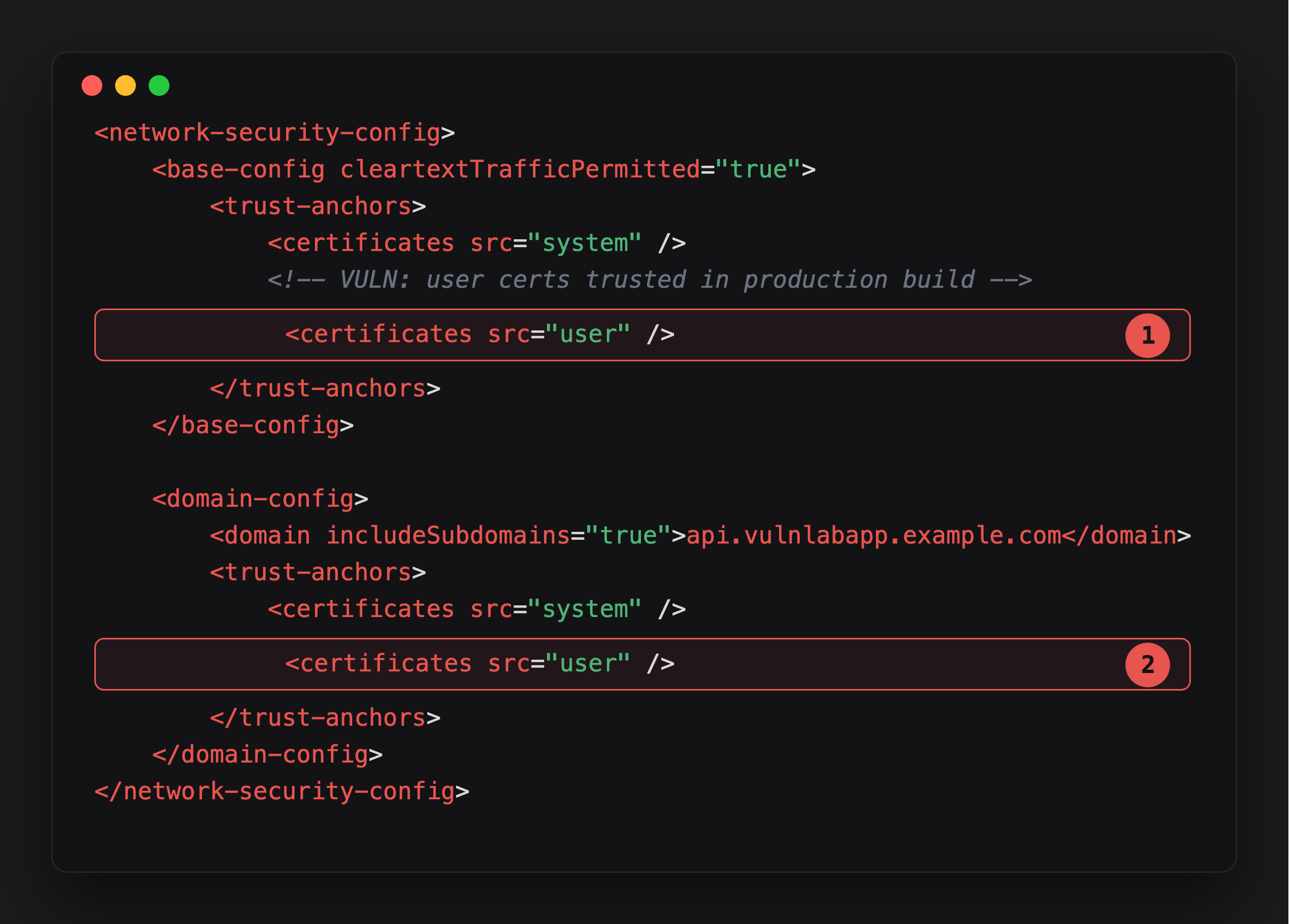
Task: Select the closing </domain-config> tag
Action: [267, 756]
